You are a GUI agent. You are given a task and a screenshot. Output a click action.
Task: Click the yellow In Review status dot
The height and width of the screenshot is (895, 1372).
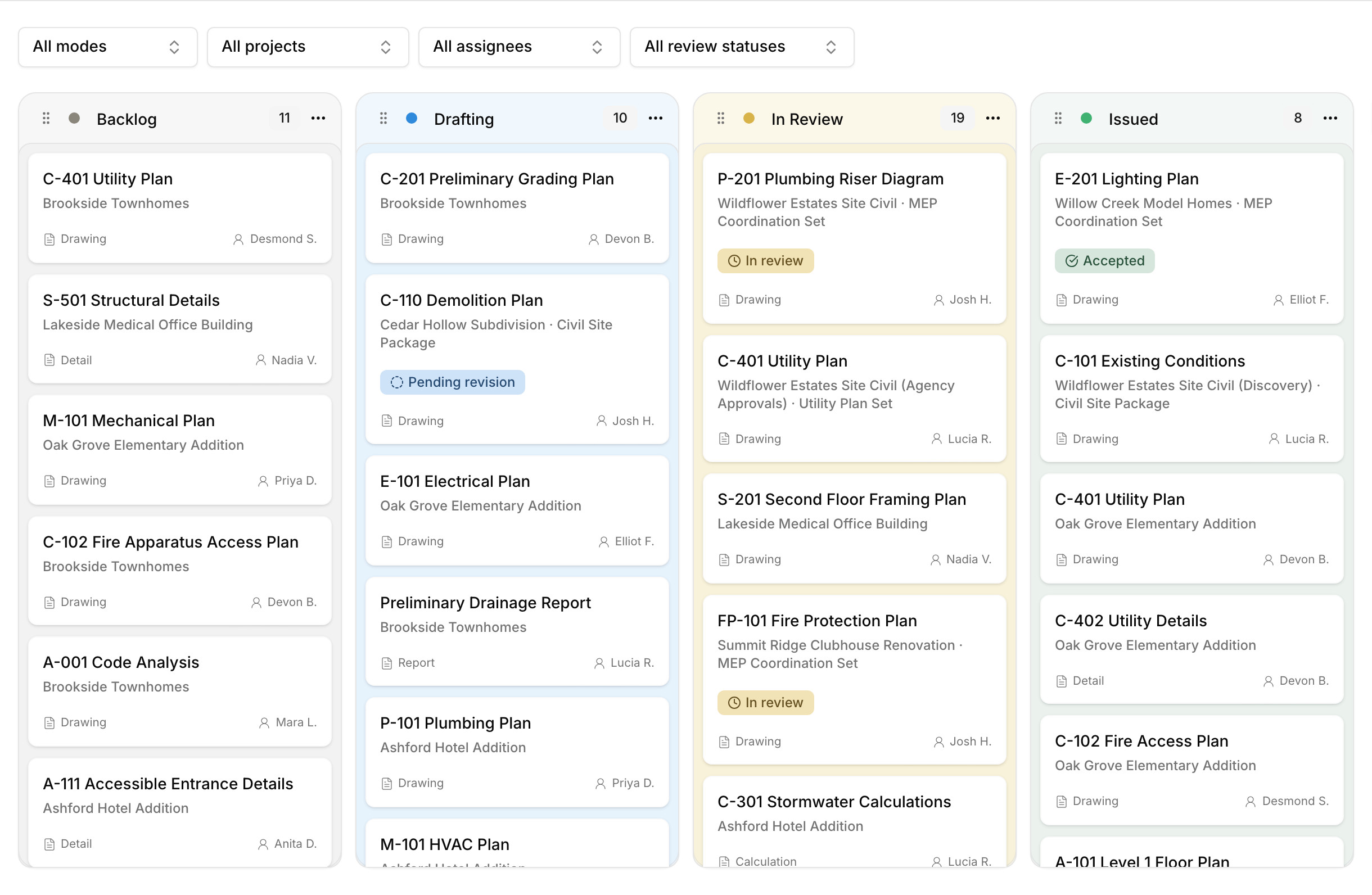tap(749, 118)
